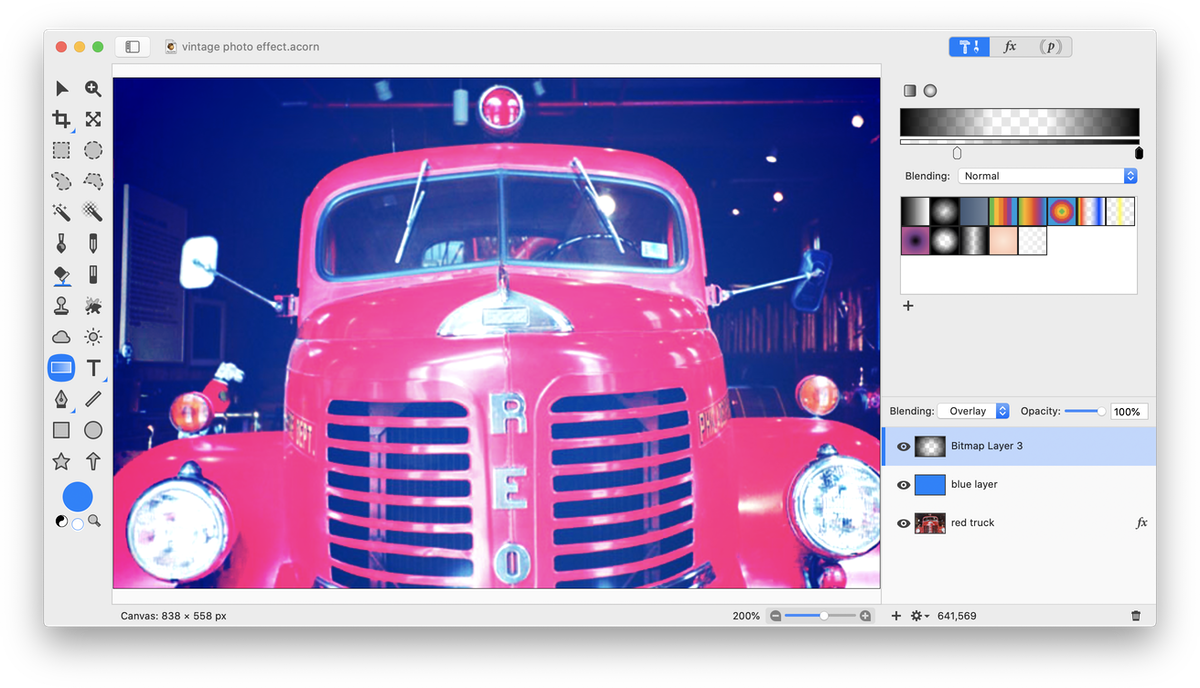Select the Paint Brush tool
This screenshot has width=1200, height=688.
[x=62, y=244]
